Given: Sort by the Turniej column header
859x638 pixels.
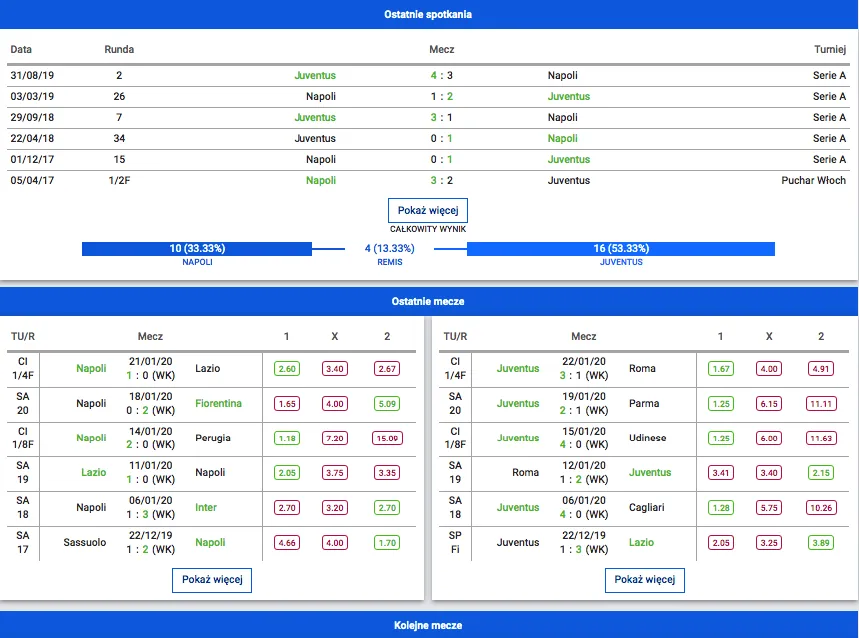Looking at the screenshot, I should 829,49.
